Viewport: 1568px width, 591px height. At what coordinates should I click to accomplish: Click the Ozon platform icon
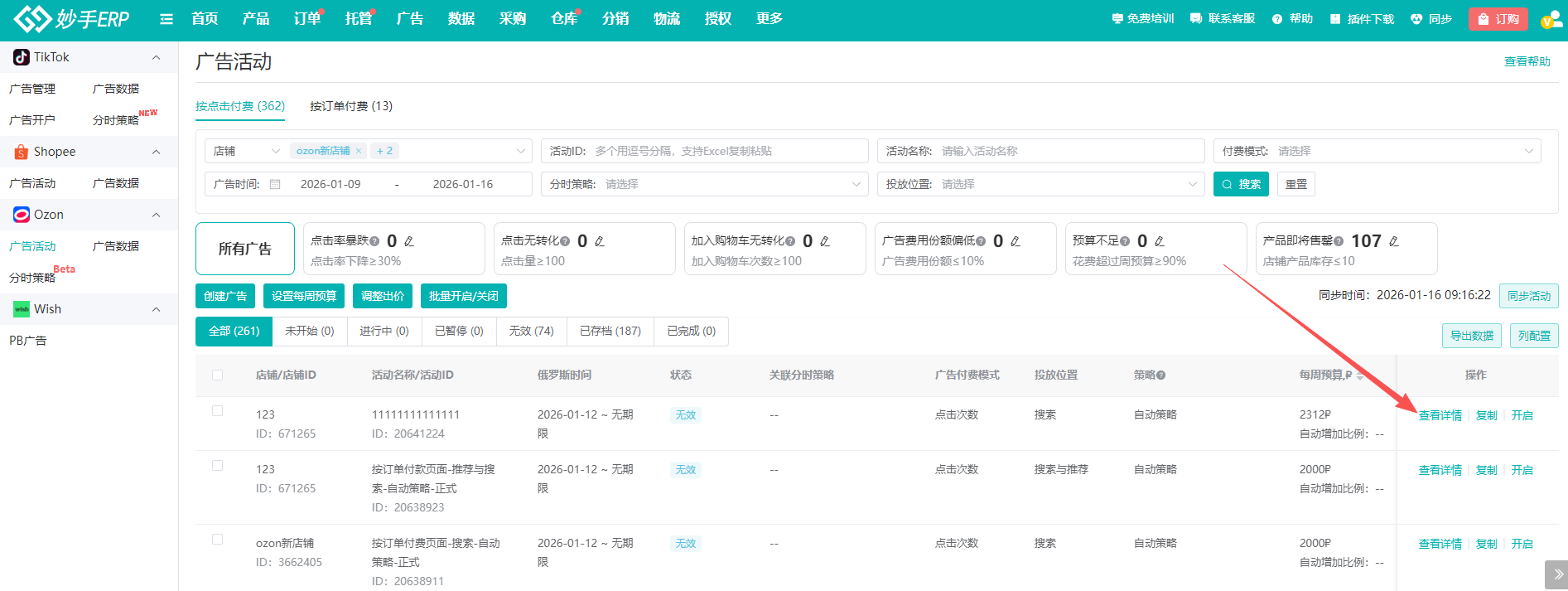[22, 215]
